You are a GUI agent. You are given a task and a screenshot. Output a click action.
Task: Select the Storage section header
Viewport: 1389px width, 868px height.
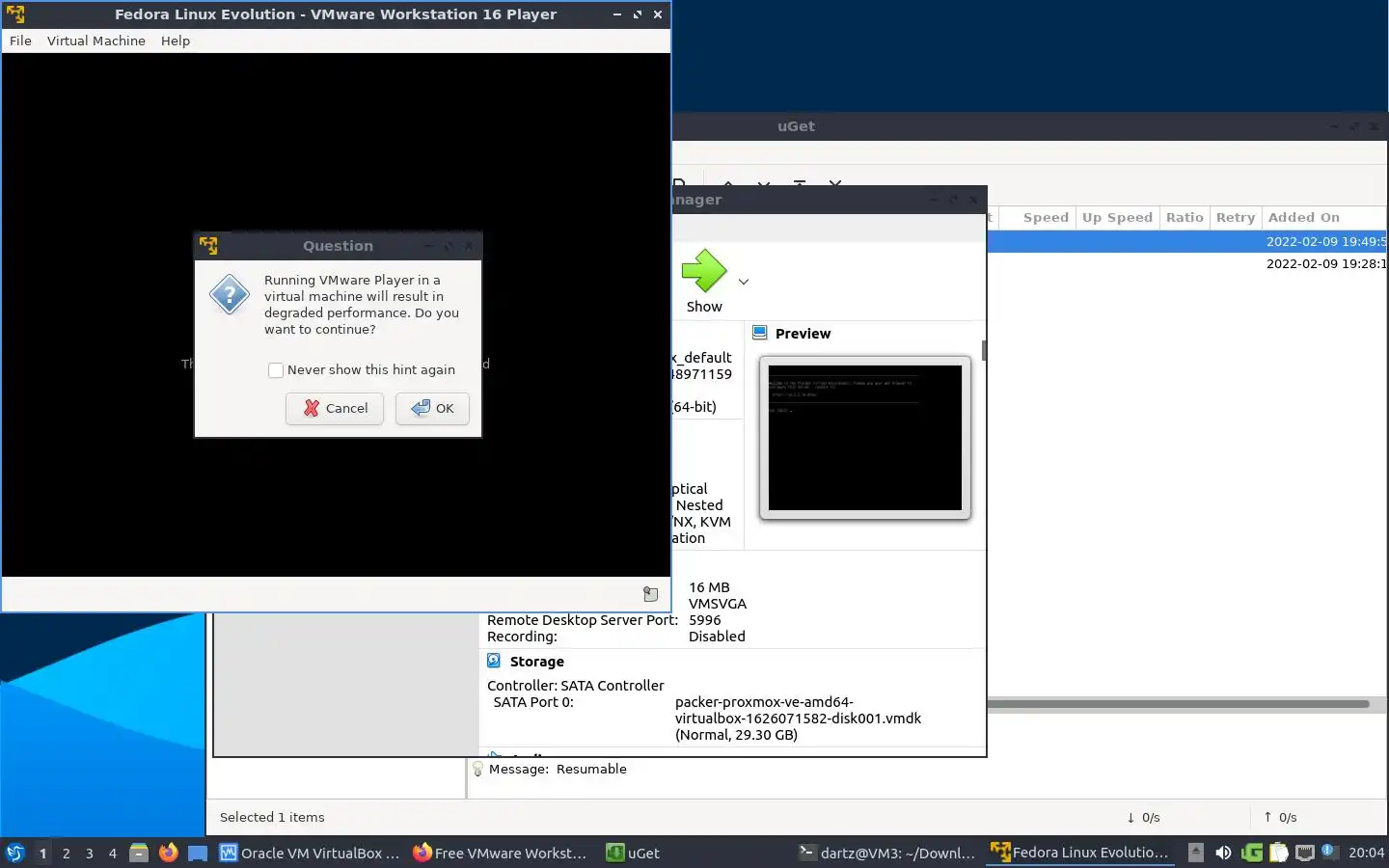pyautogui.click(x=537, y=662)
